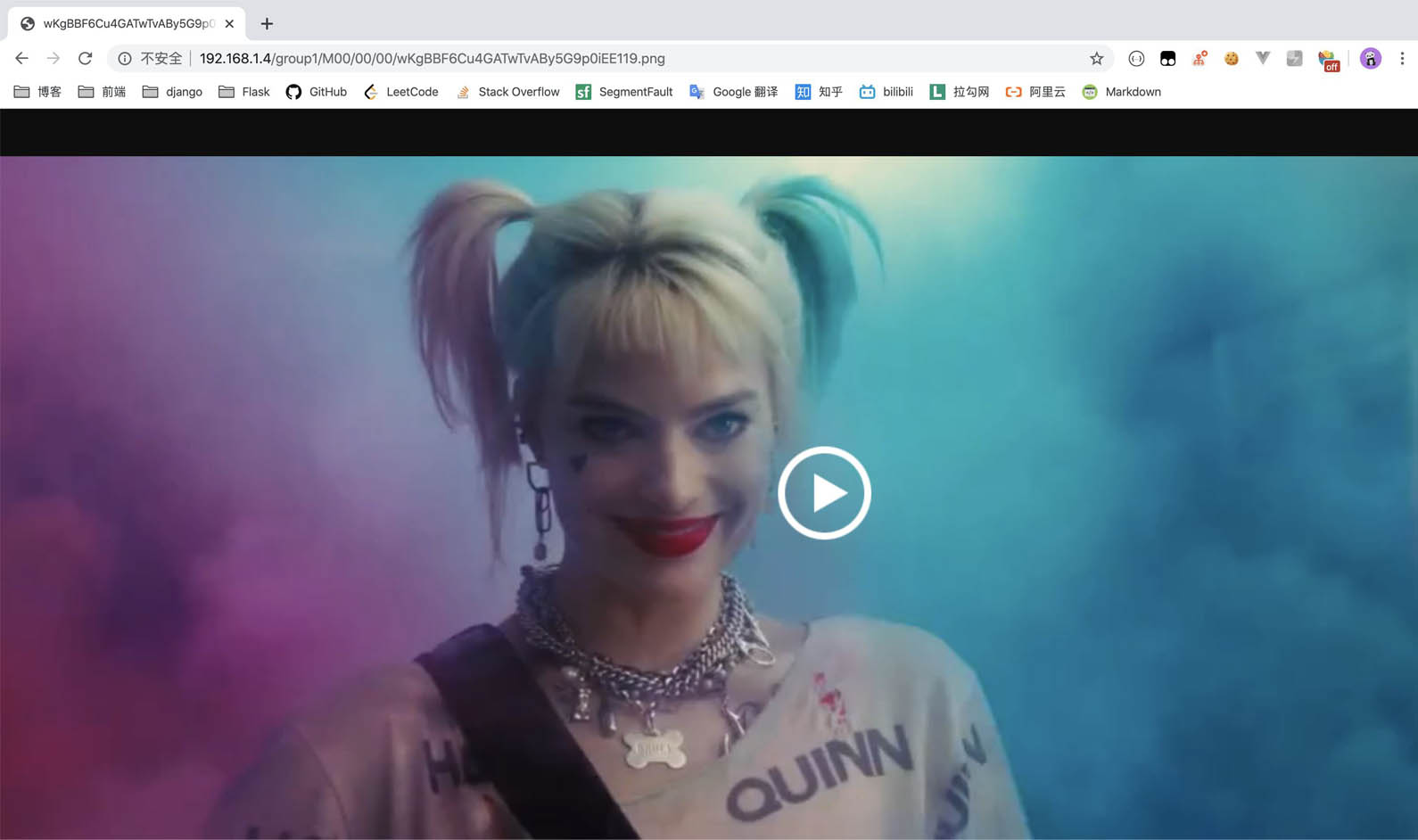Click the cookie extension icon

pyautogui.click(x=1231, y=59)
